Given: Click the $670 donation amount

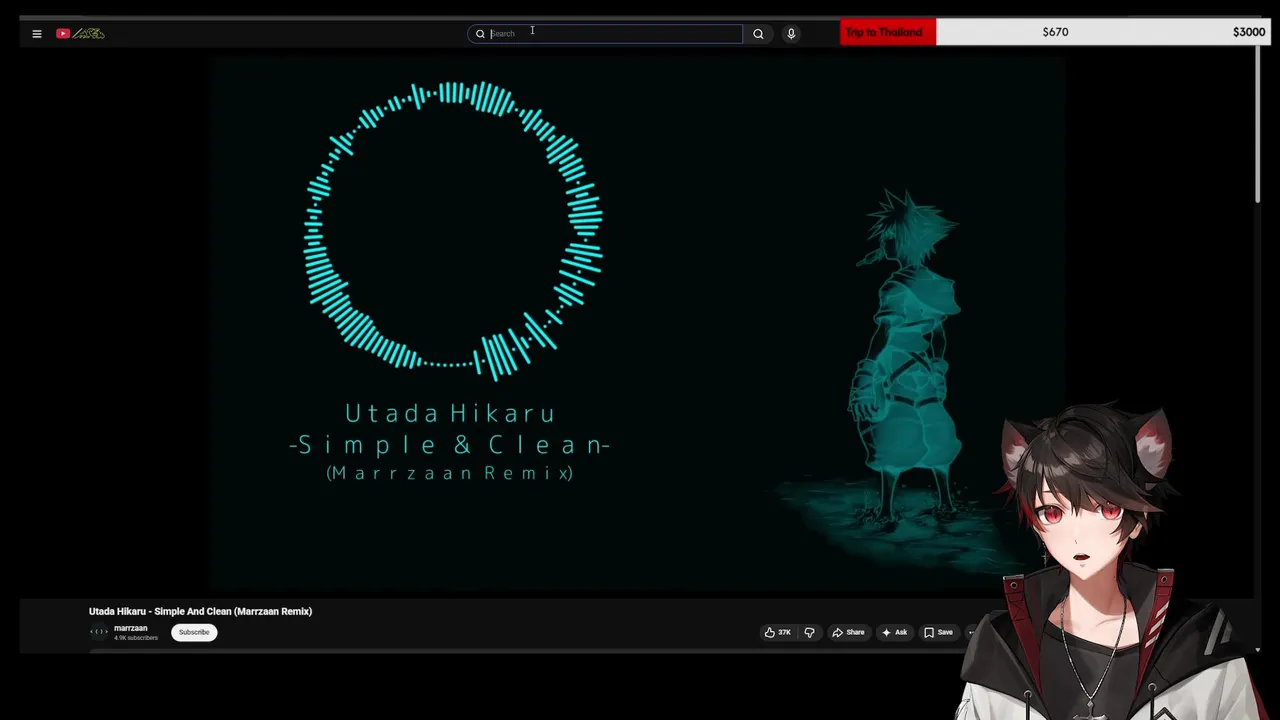Looking at the screenshot, I should [x=1055, y=32].
